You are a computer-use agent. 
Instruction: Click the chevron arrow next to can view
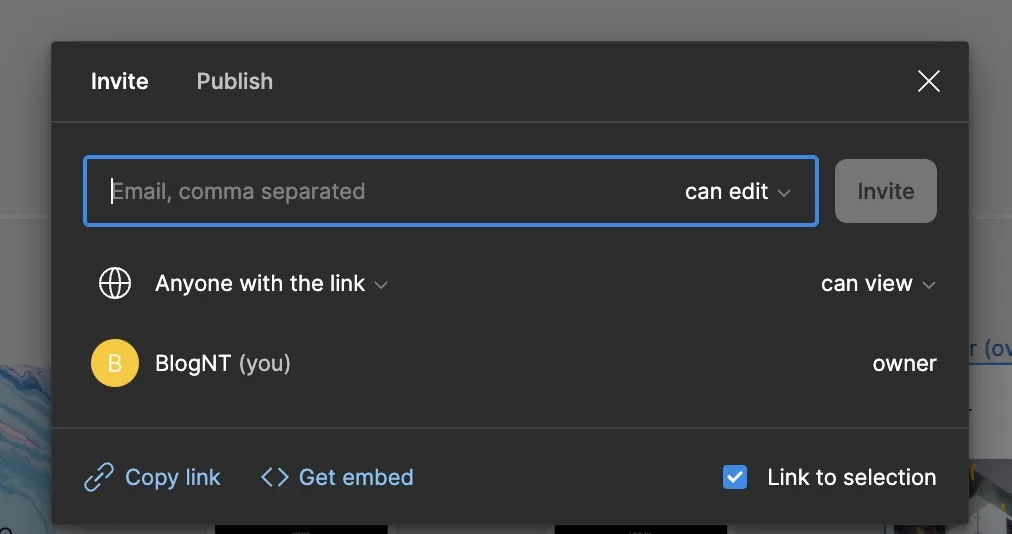click(x=929, y=285)
